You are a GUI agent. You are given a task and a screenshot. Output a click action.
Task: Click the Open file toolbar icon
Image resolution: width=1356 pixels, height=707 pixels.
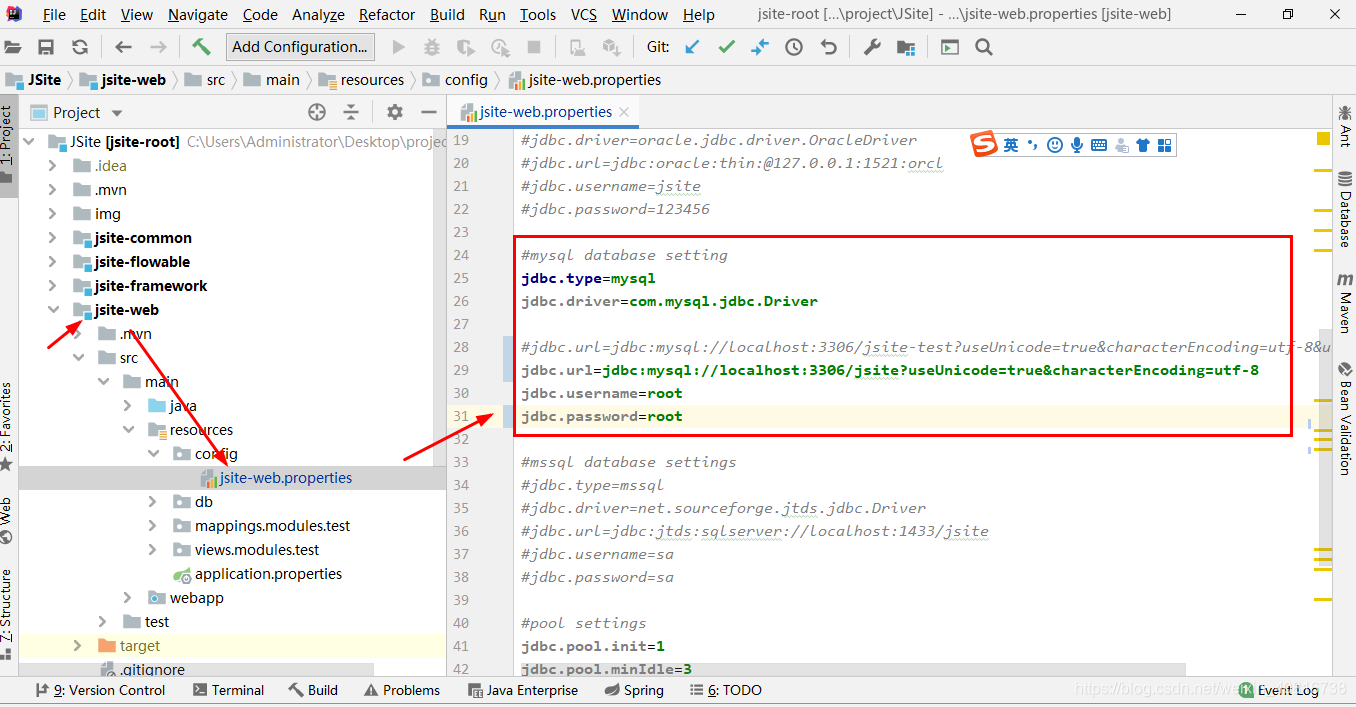click(13, 47)
